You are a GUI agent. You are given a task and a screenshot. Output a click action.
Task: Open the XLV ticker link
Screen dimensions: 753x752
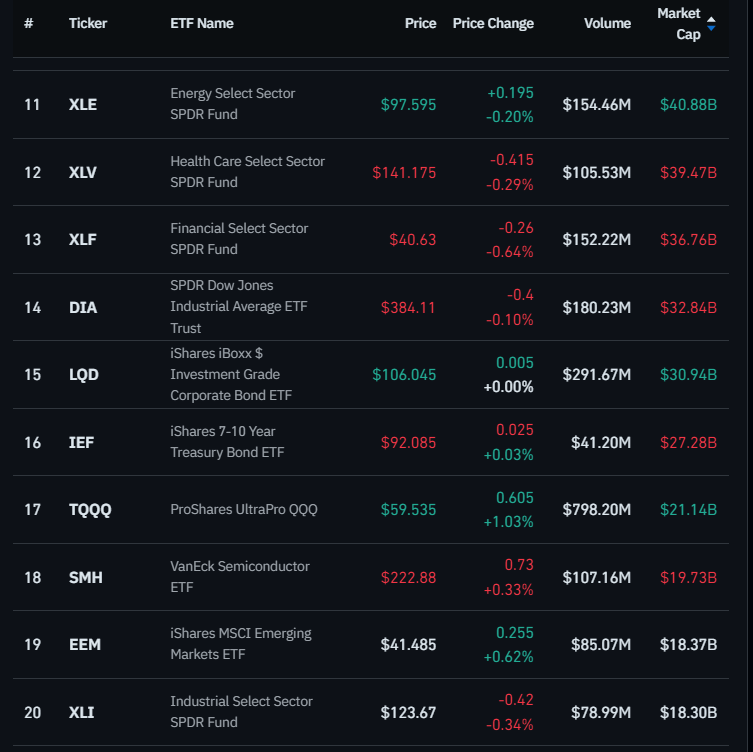pos(83,172)
